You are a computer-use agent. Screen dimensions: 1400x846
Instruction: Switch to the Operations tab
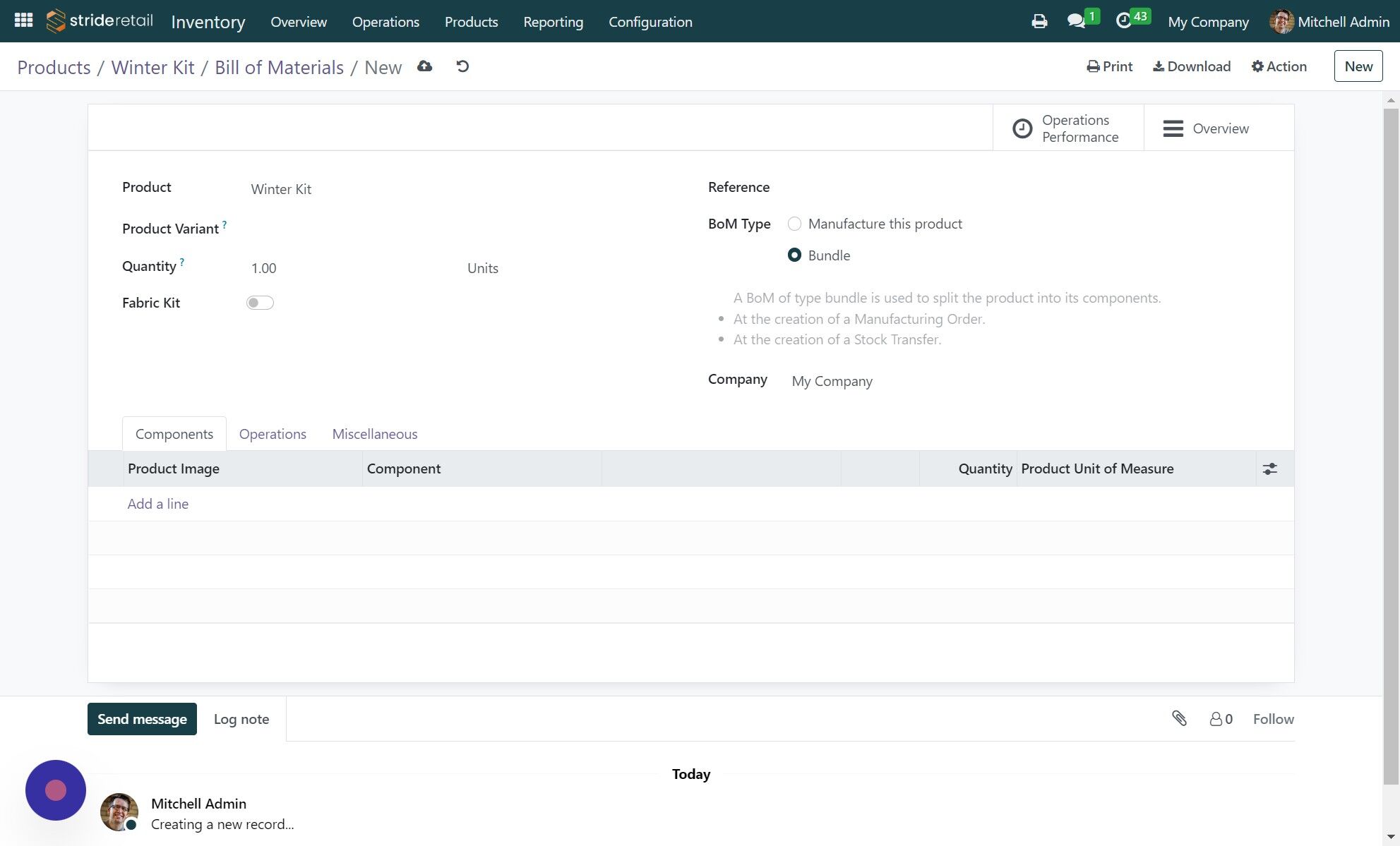click(x=273, y=434)
